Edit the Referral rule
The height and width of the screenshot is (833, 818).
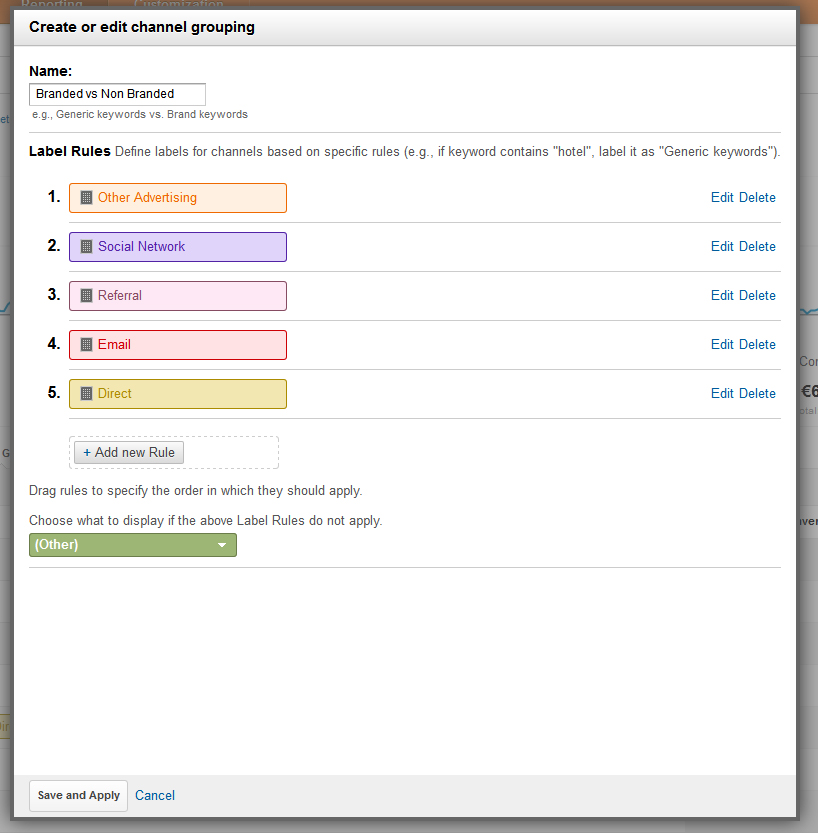[722, 296]
